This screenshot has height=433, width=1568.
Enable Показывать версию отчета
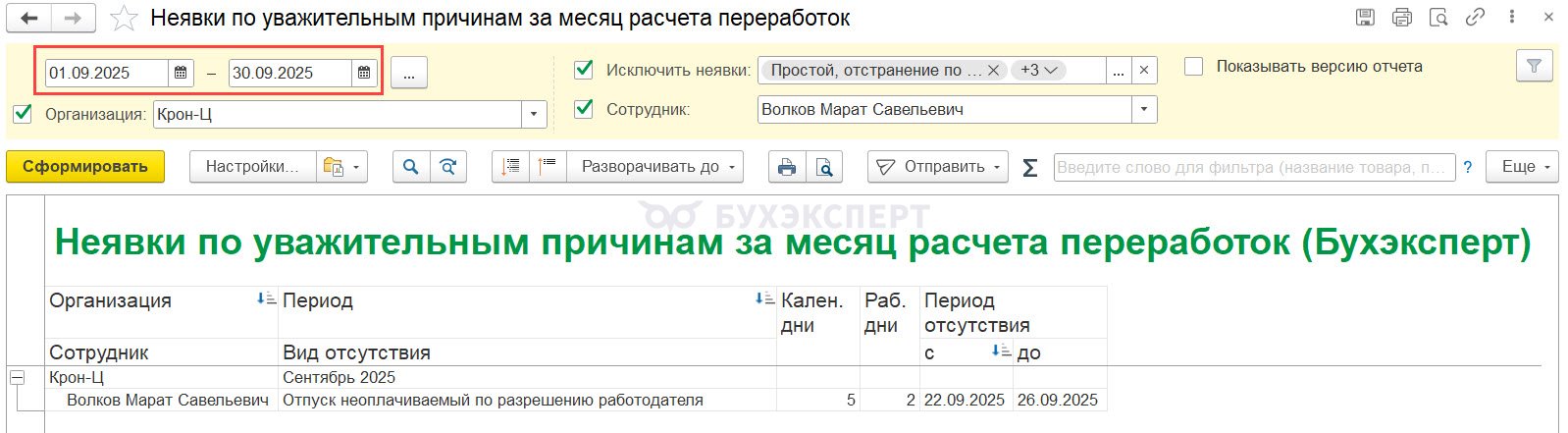pos(1193,66)
